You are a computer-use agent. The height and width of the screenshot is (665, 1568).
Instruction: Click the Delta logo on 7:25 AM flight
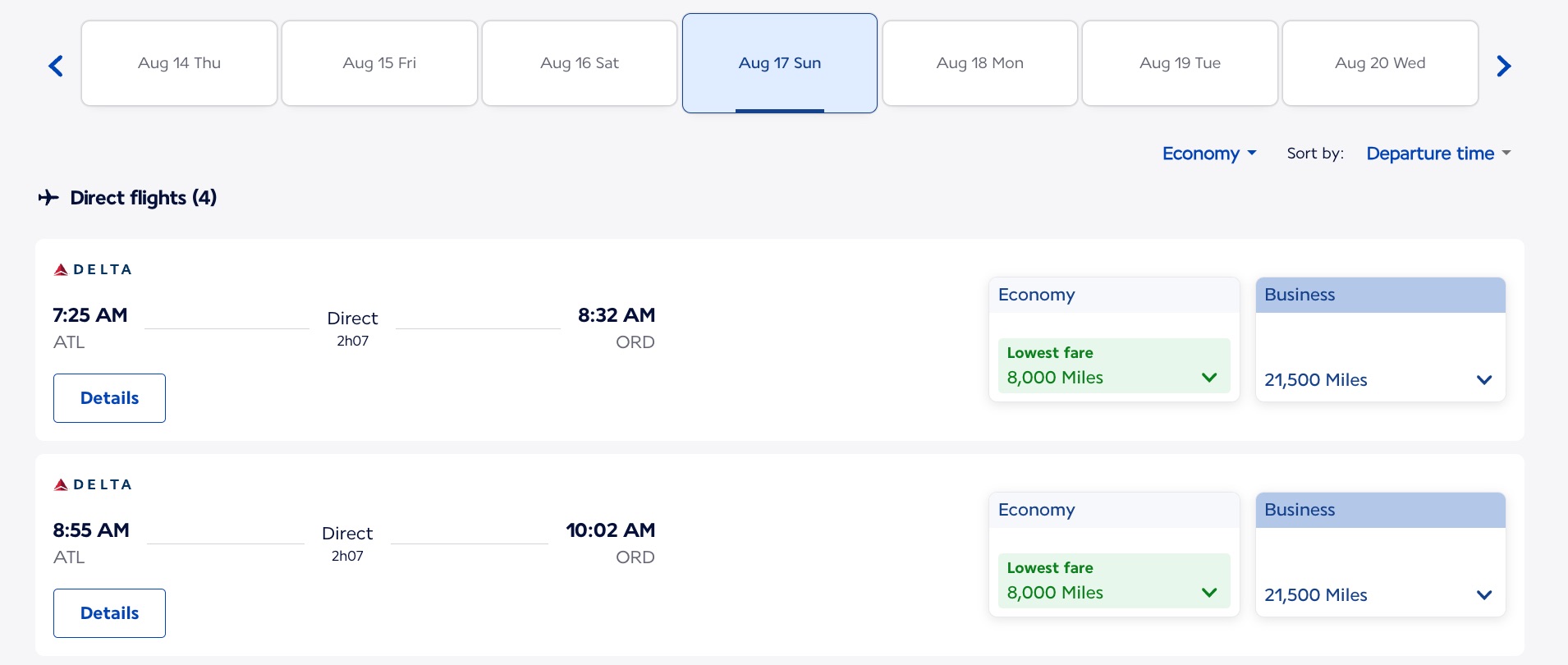tap(93, 269)
